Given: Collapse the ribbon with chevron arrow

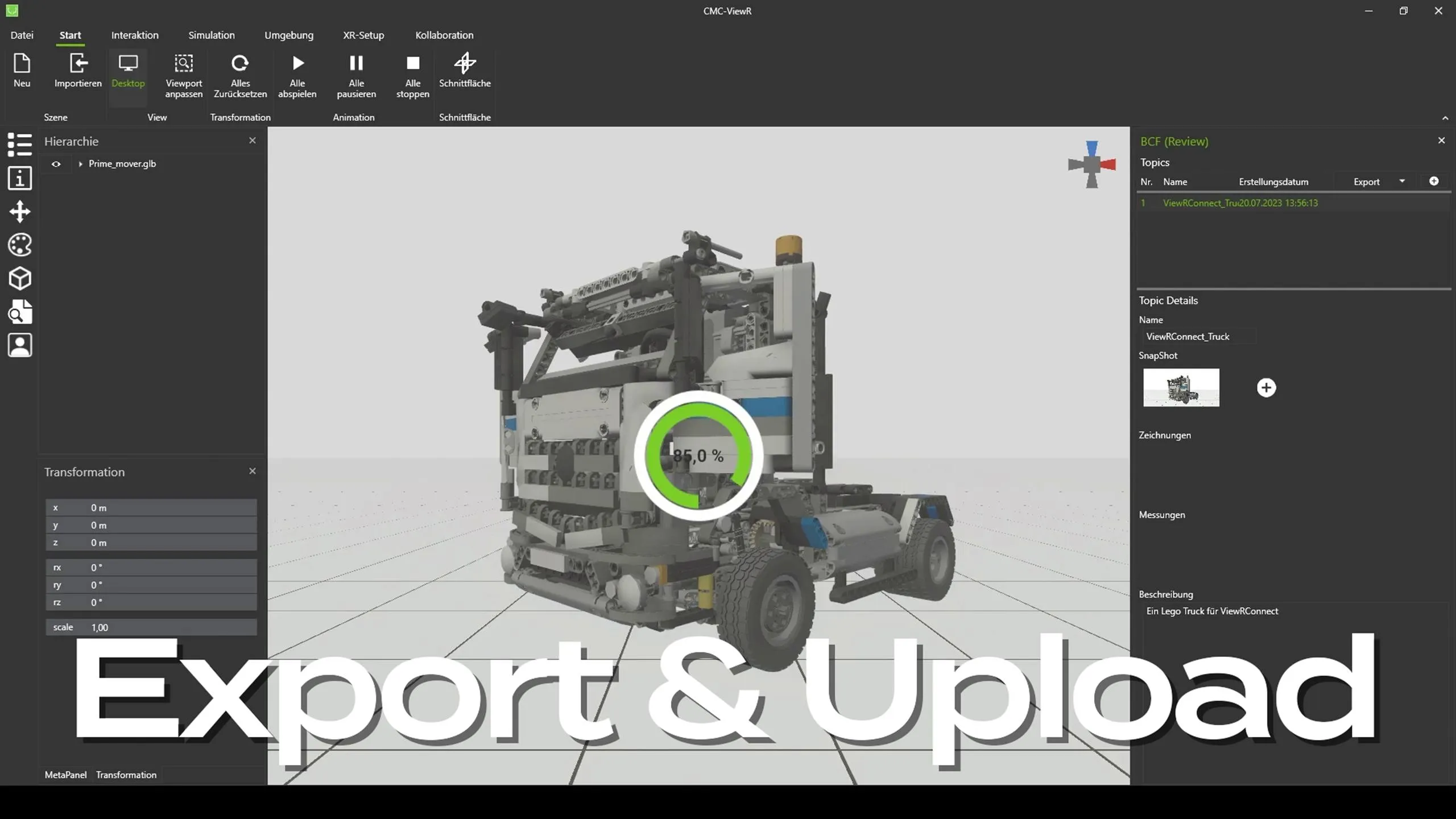Looking at the screenshot, I should tap(1445, 118).
